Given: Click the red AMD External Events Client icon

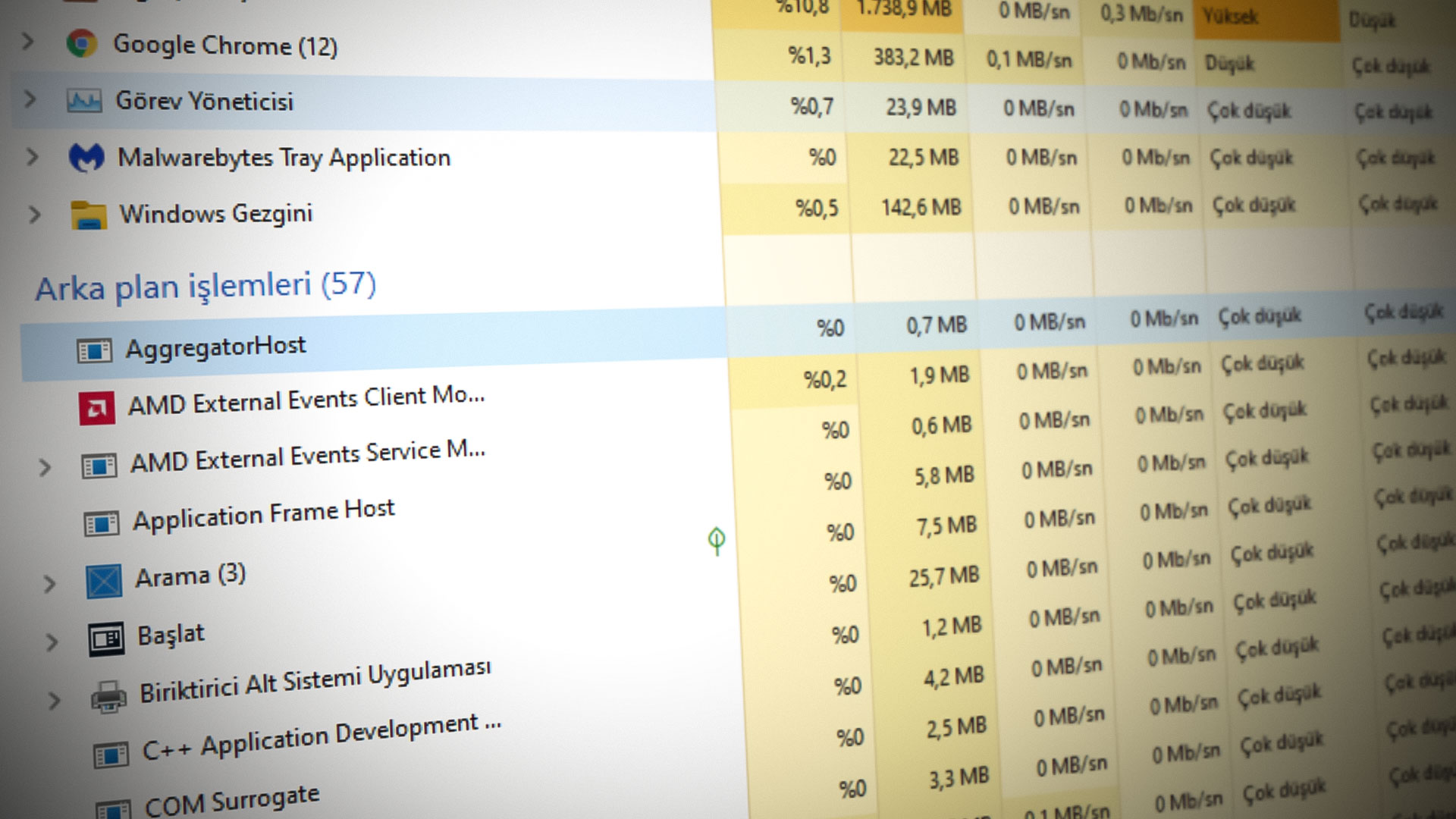Looking at the screenshot, I should point(97,408).
